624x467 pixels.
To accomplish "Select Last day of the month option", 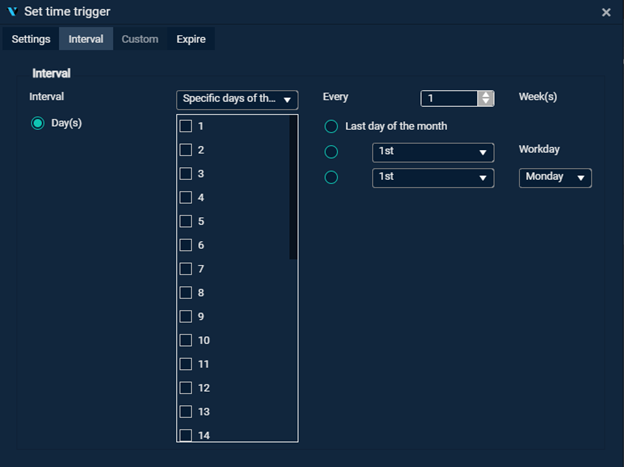I will point(332,126).
